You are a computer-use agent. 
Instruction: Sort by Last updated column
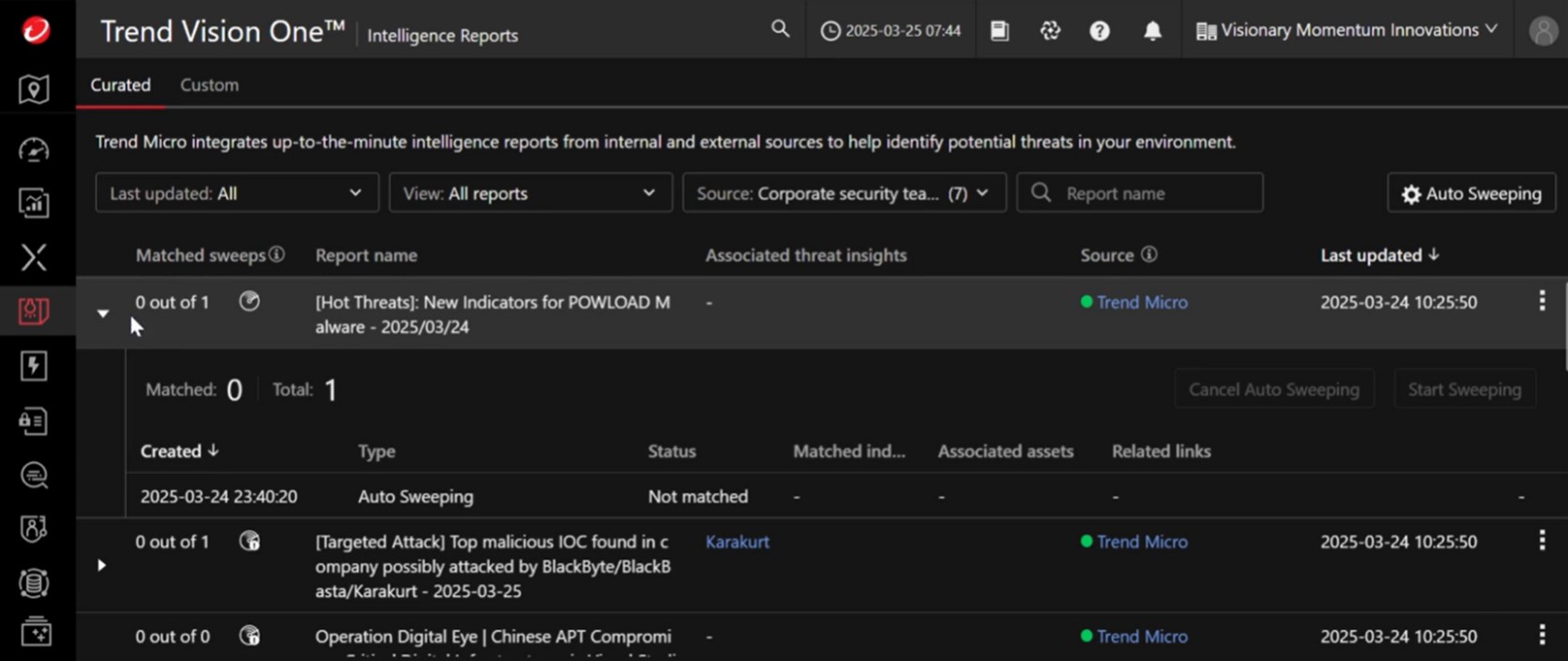(1379, 255)
